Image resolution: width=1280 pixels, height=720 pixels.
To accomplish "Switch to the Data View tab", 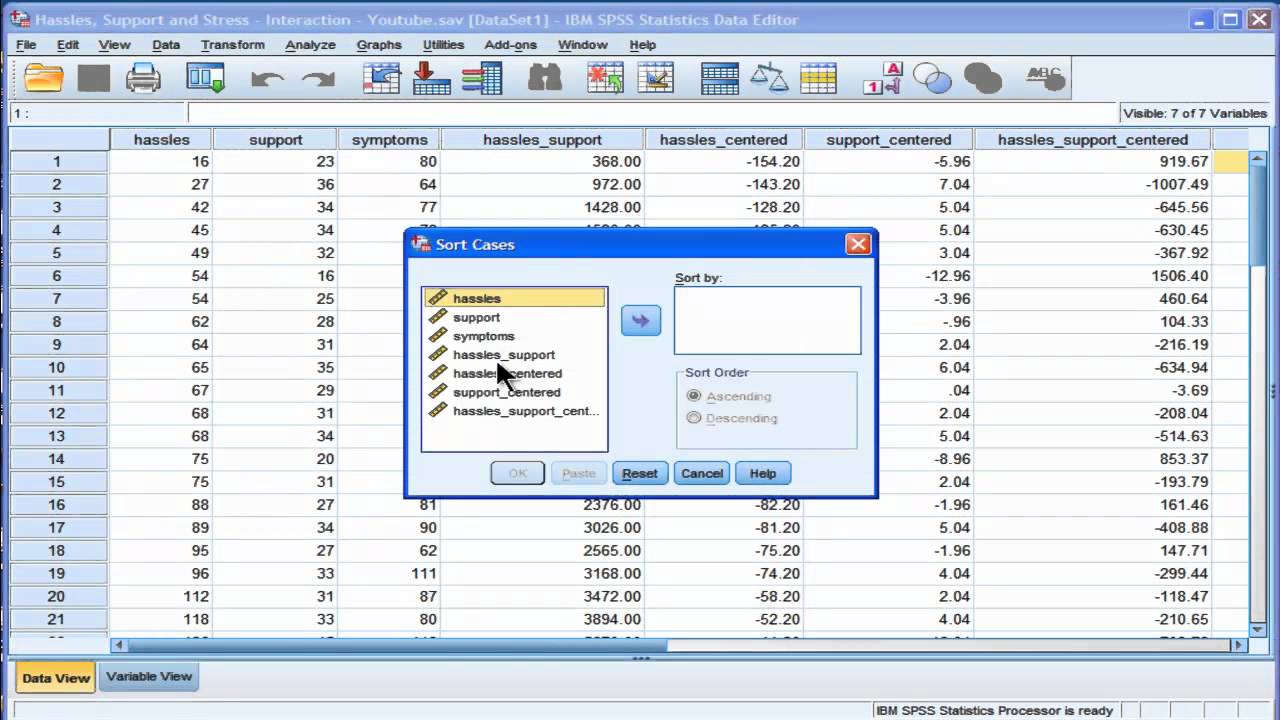I will coord(56,678).
